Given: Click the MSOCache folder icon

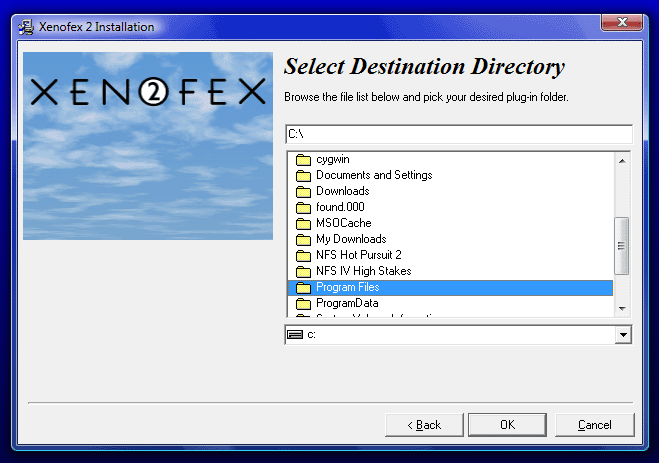Looking at the screenshot, I should 303,224.
